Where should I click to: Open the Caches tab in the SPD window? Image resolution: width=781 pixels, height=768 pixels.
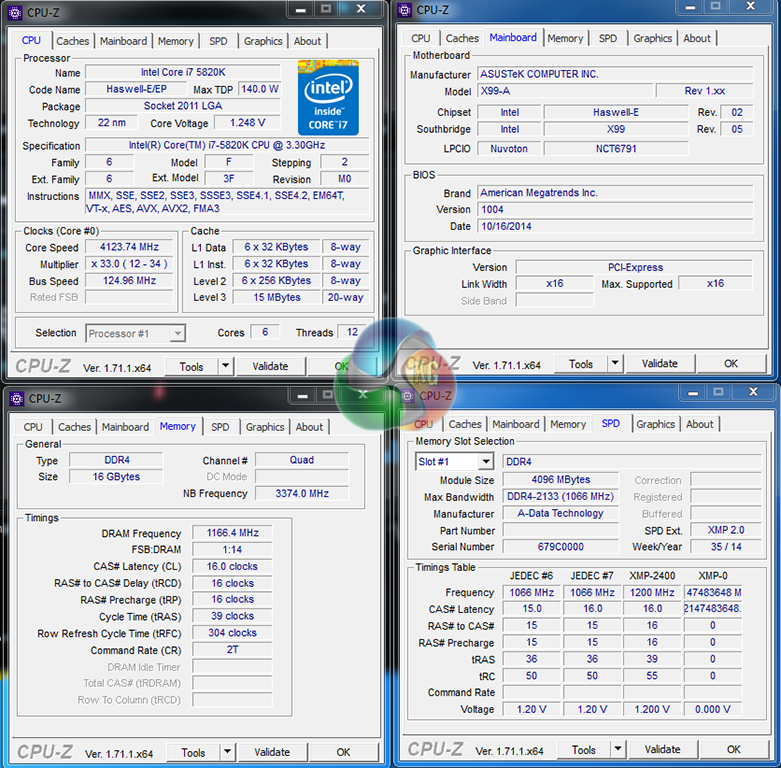[x=465, y=424]
